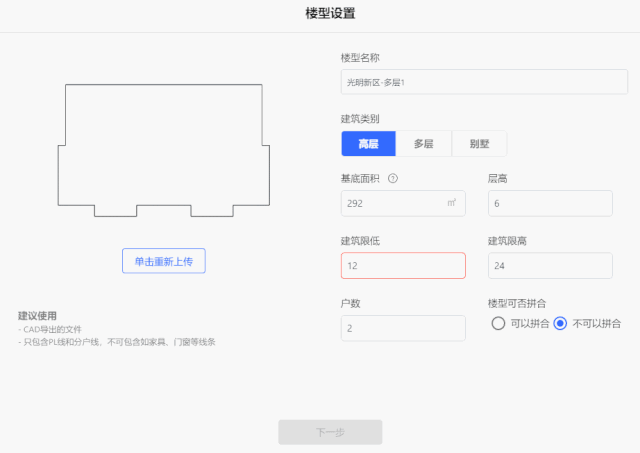Select the 可以拼合 radio button
The height and width of the screenshot is (453, 640).
click(498, 324)
